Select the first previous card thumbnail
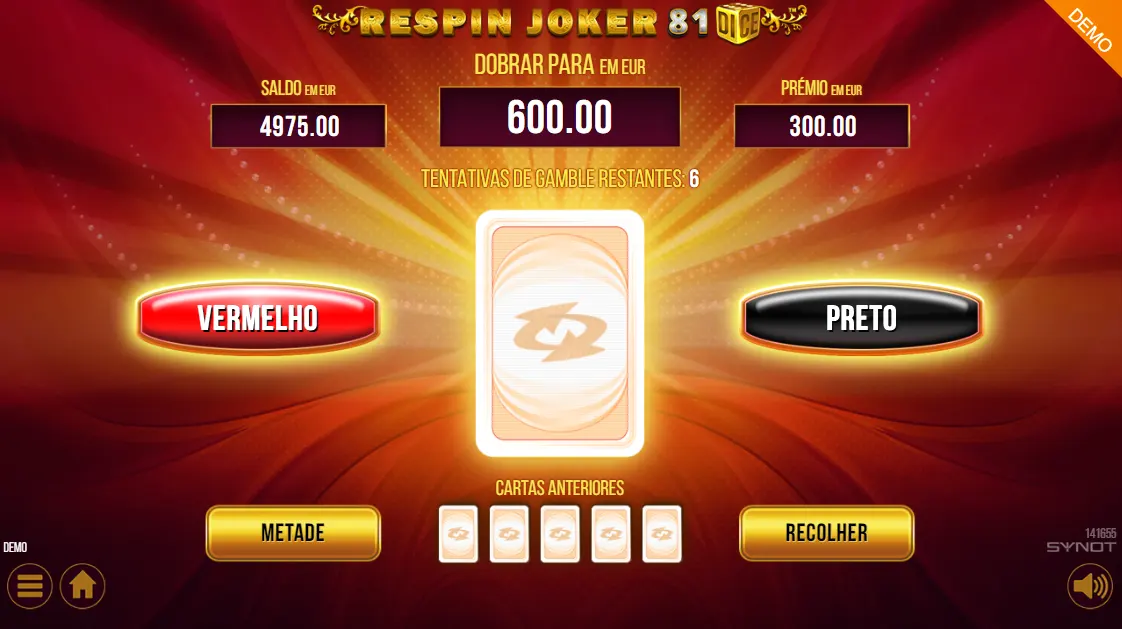 click(458, 534)
